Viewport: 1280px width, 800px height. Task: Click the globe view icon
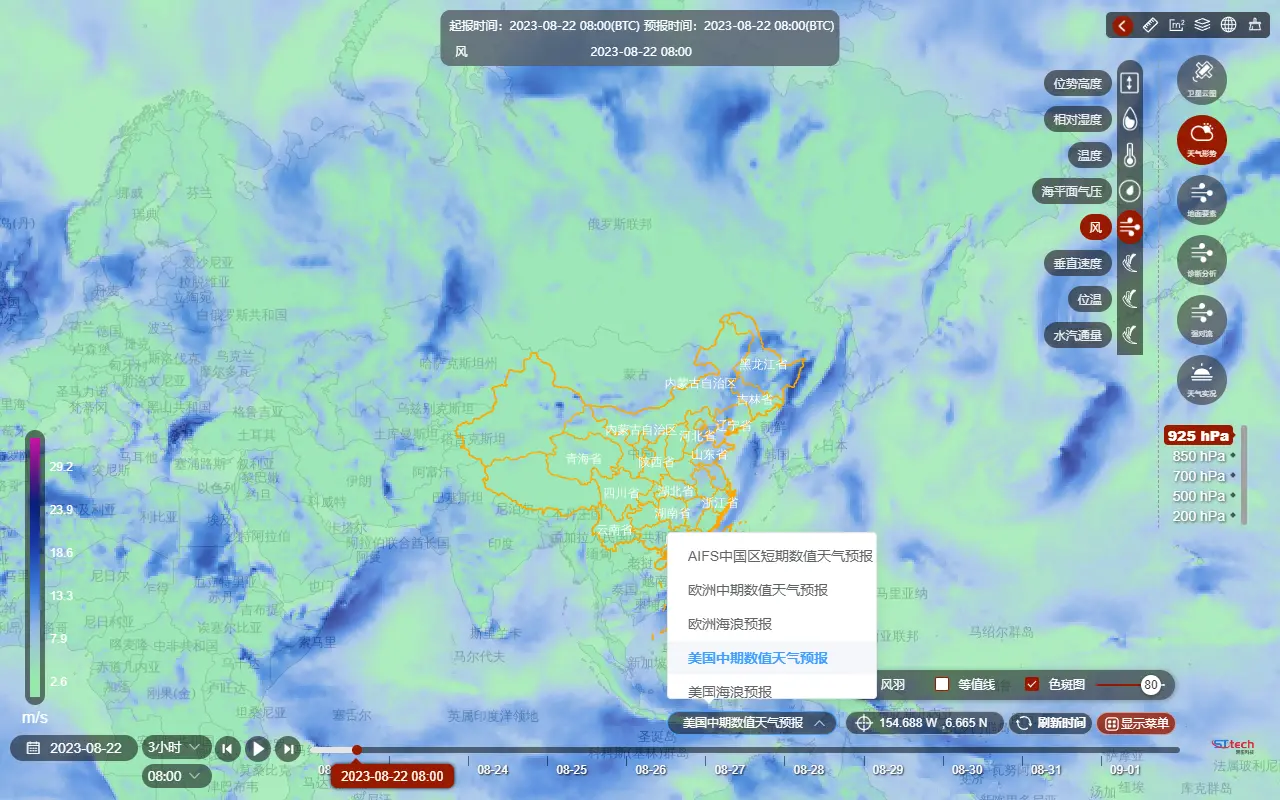coord(1229,25)
